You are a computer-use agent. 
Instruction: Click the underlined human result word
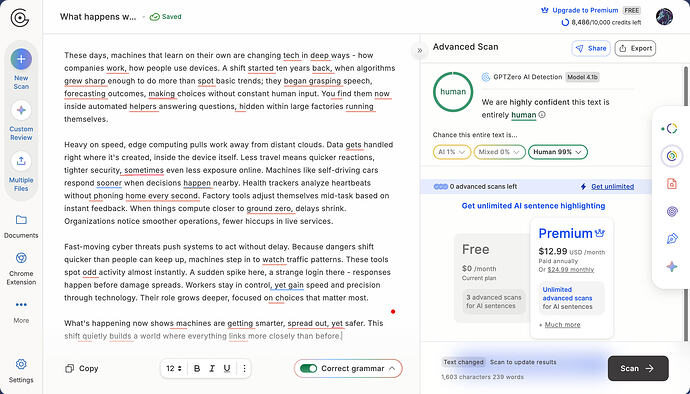point(523,115)
